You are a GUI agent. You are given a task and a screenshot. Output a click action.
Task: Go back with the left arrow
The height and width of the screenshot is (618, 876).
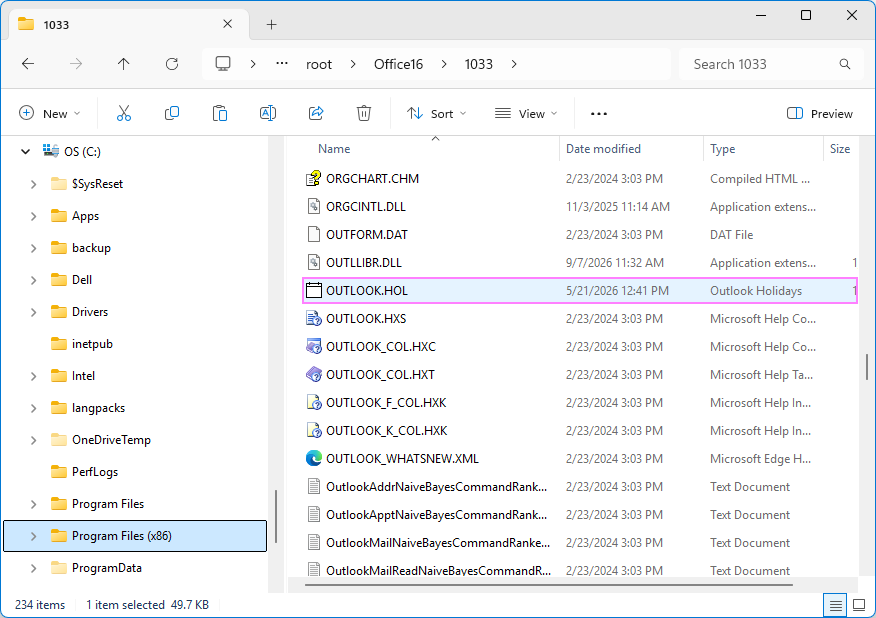pos(28,64)
